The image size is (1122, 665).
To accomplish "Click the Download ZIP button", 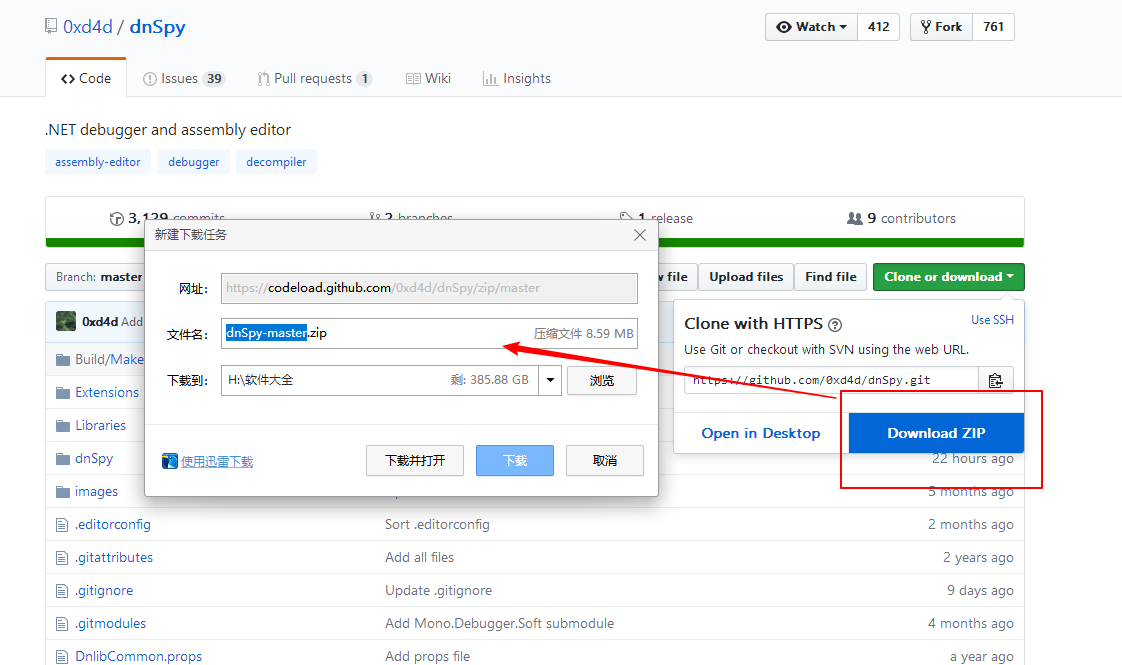I will coord(936,433).
